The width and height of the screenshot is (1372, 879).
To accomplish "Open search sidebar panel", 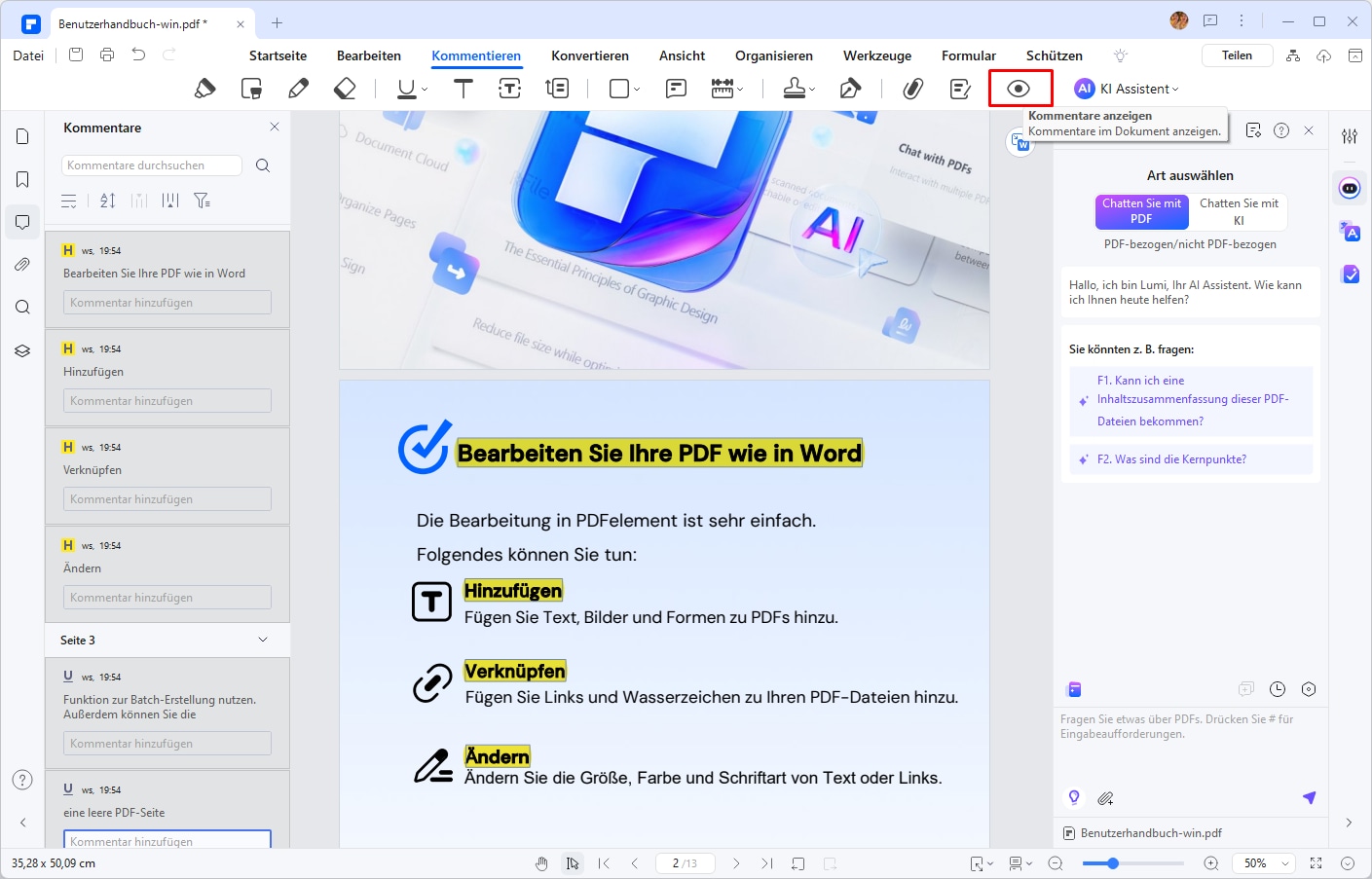I will [x=22, y=308].
